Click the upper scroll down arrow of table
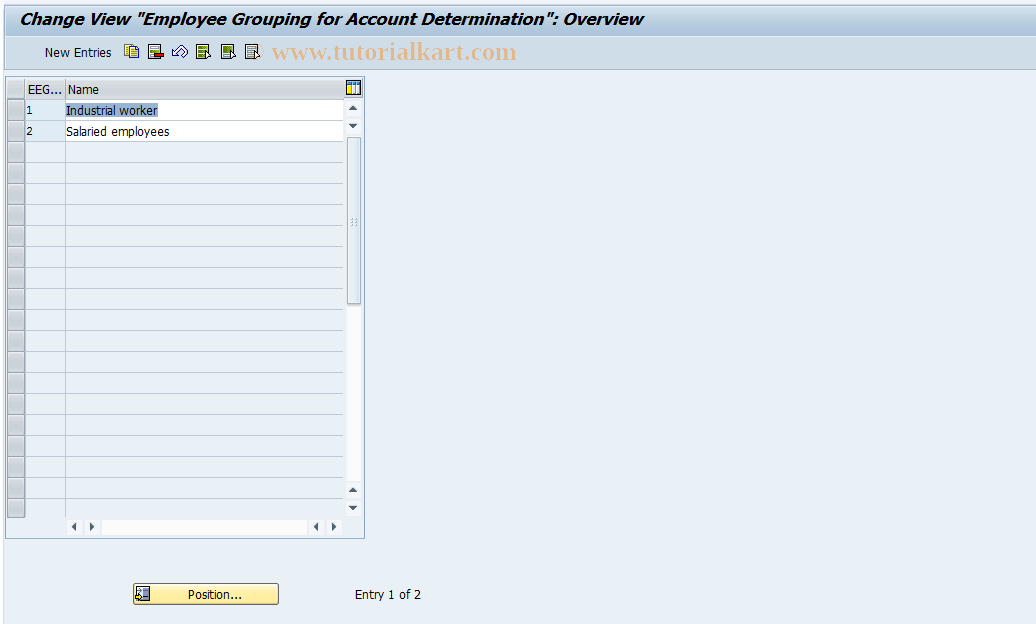The width and height of the screenshot is (1036, 624). 353,126
